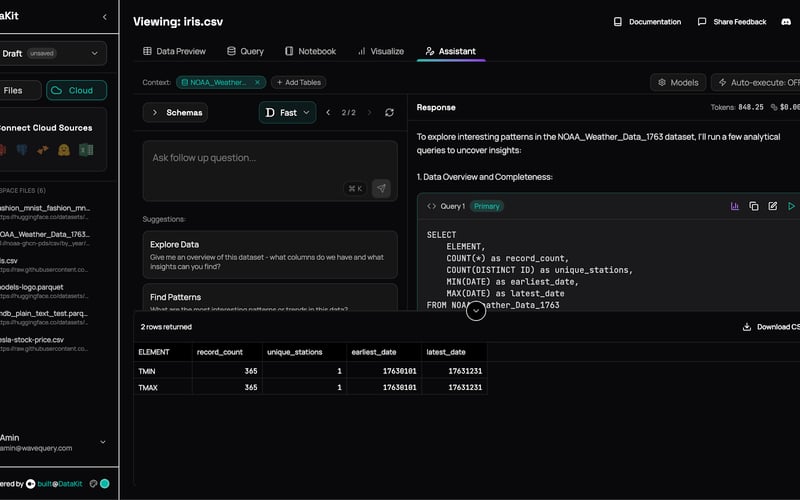Click the Documentation book icon
This screenshot has height=500, width=800.
(617, 21)
